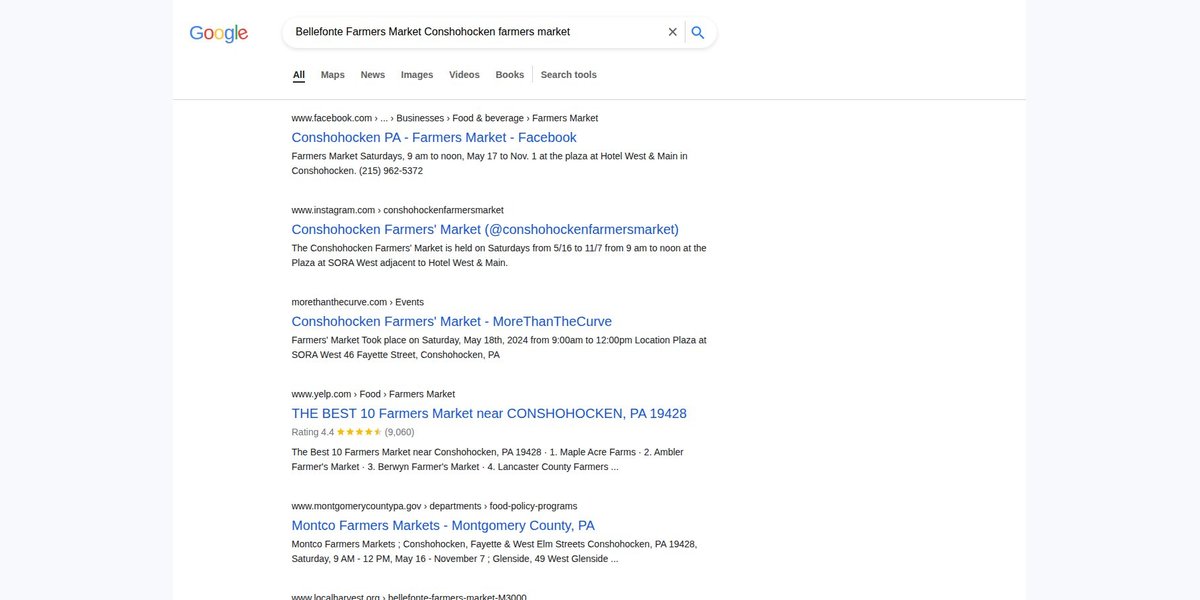Image resolution: width=1200 pixels, height=600 pixels.
Task: Click the www.montgomerycountypa.gov breadcrumb URL
Action: coord(434,506)
